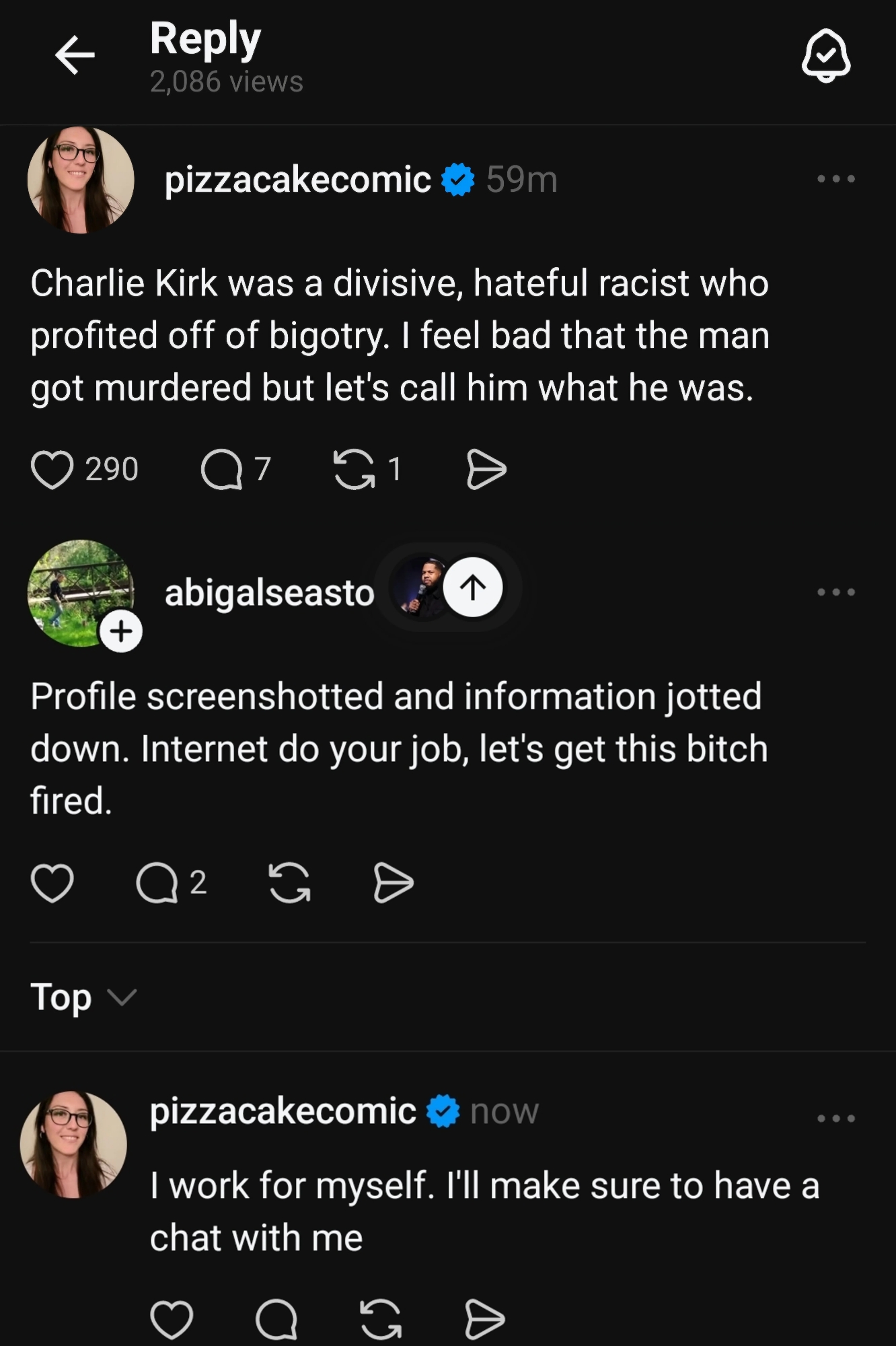The height and width of the screenshot is (1346, 896).
Task: Like abigalseasto's reply
Action: [52, 882]
